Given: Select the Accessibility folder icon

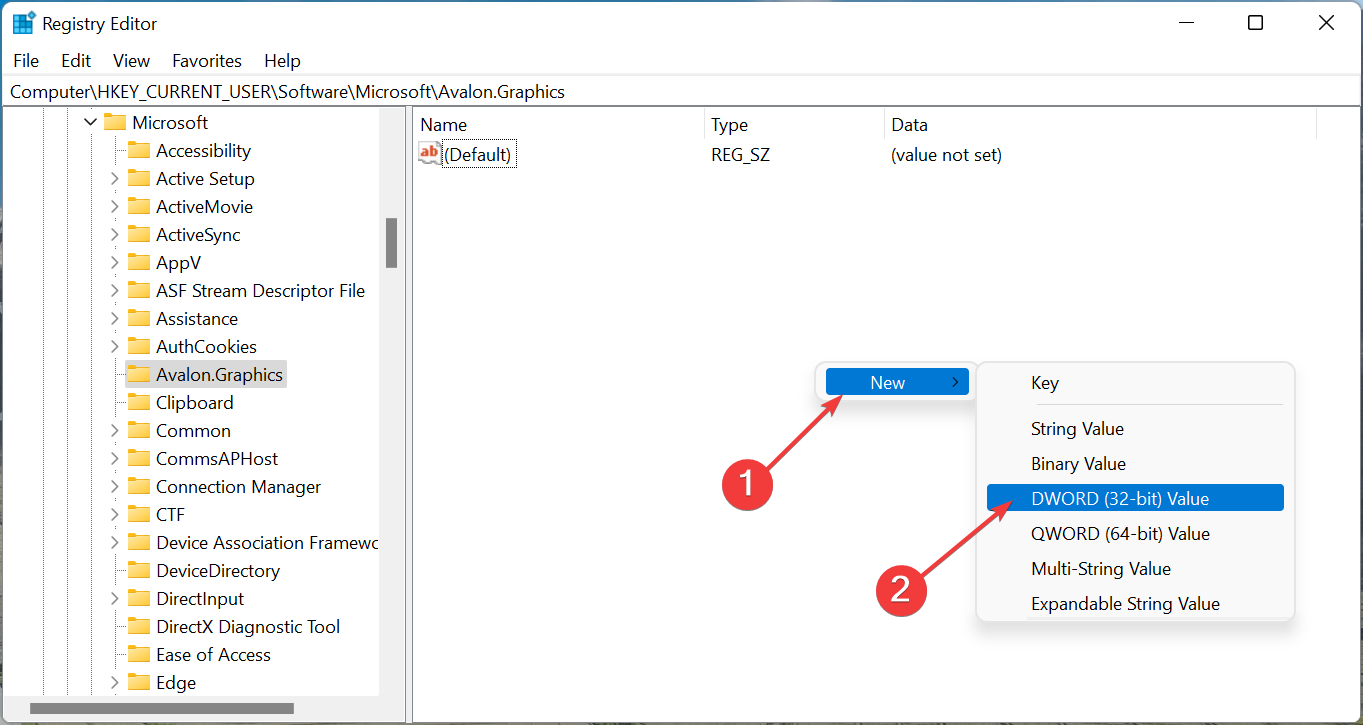Looking at the screenshot, I should (139, 151).
